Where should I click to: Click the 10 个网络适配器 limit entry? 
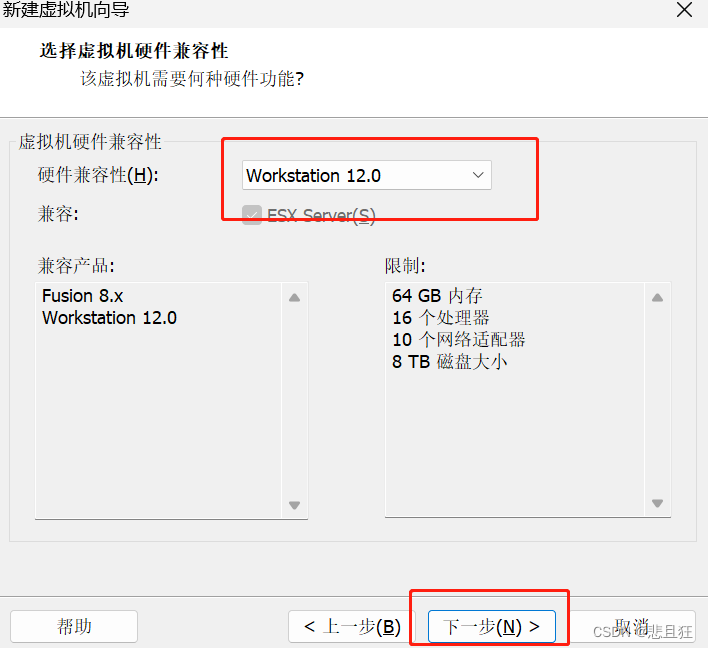coord(459,340)
